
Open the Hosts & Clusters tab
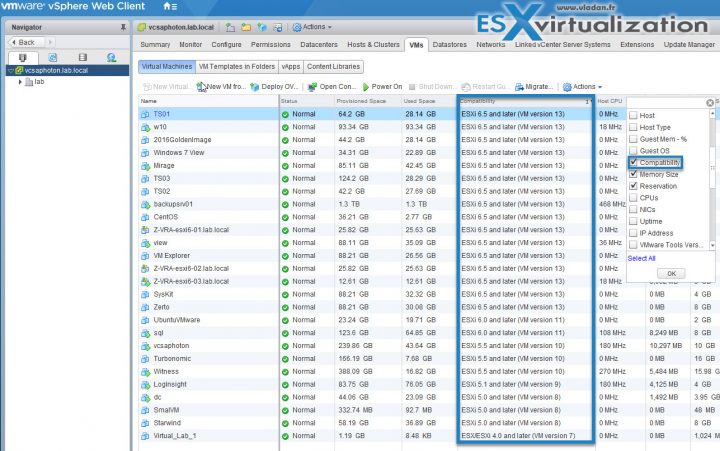[x=373, y=45]
